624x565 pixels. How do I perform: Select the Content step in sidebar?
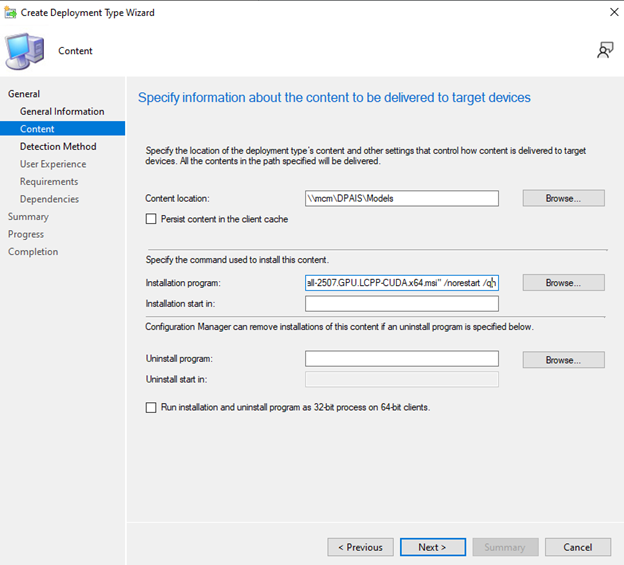click(x=62, y=129)
